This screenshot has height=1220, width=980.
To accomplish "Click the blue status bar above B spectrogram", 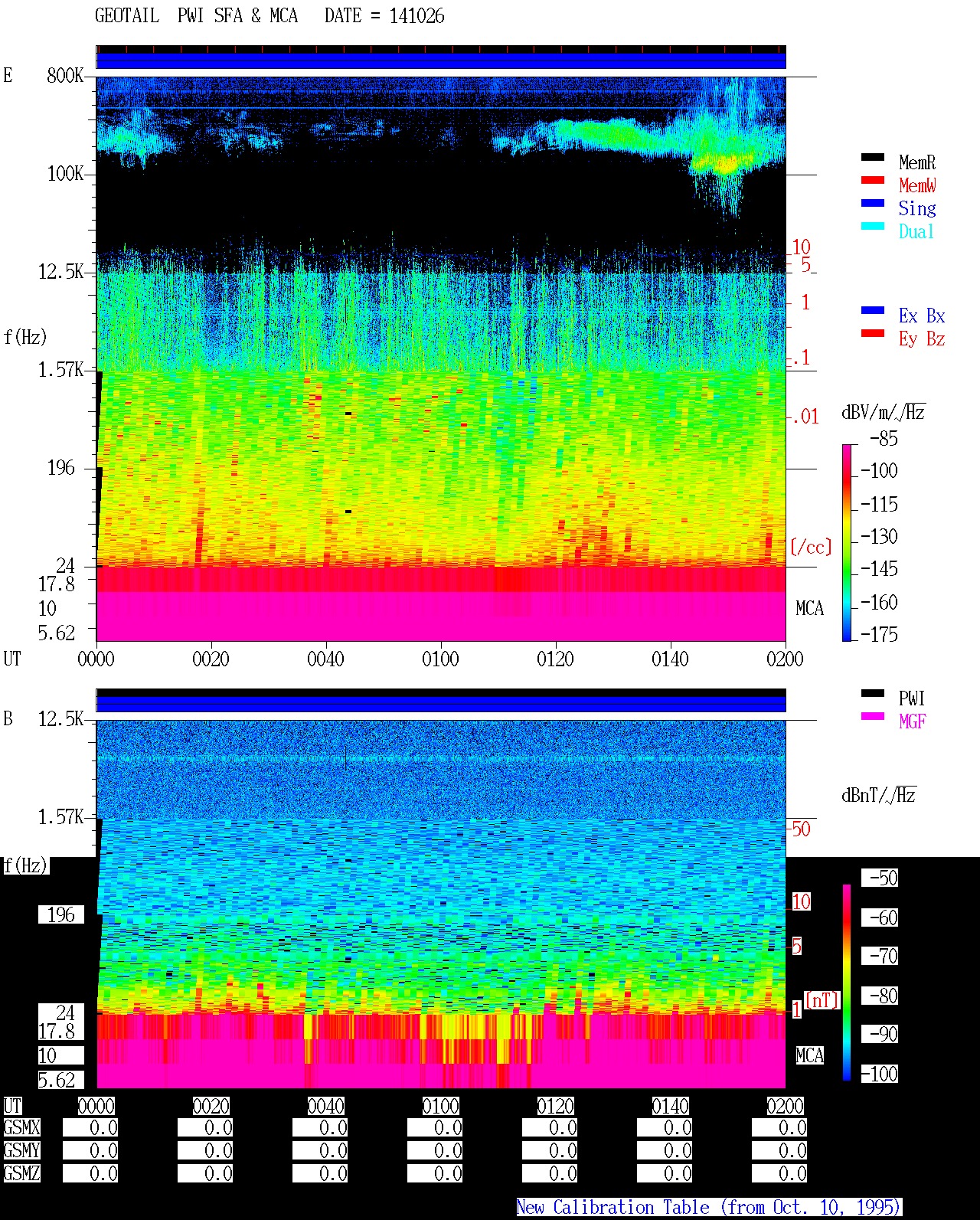I will click(441, 704).
